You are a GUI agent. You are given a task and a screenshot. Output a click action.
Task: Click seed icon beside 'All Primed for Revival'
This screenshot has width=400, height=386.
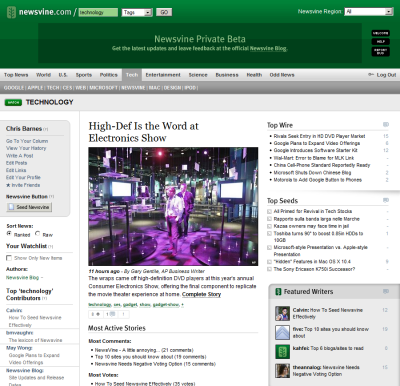(269, 211)
